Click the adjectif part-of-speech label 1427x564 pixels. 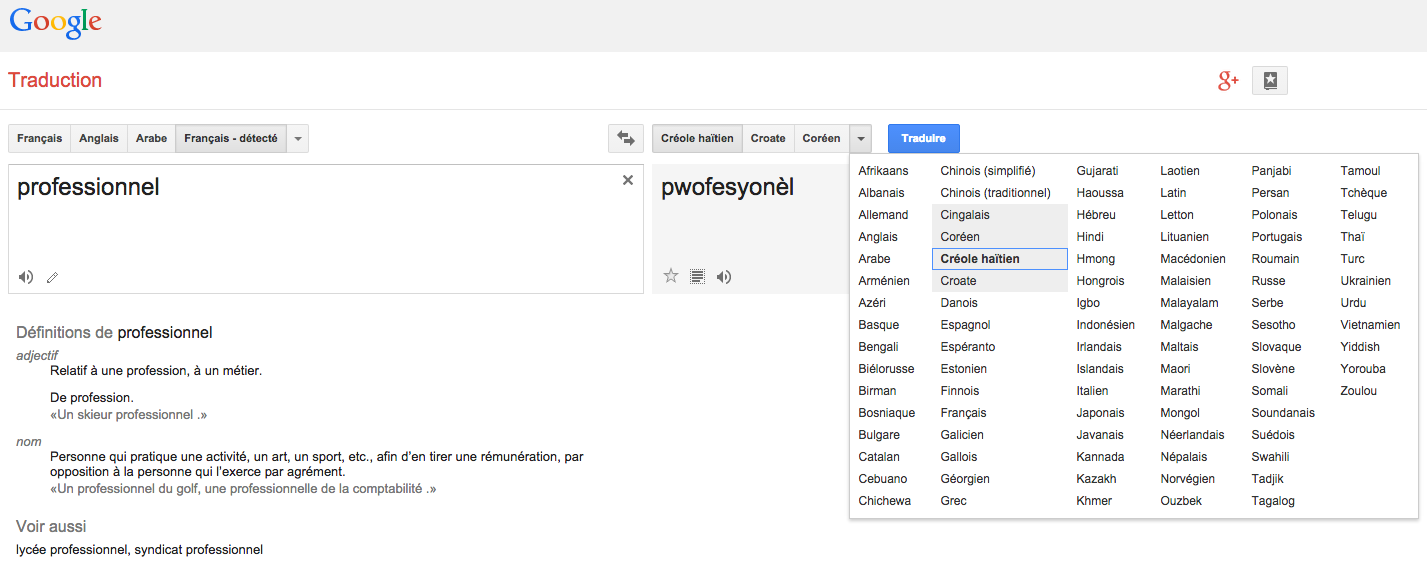click(37, 355)
